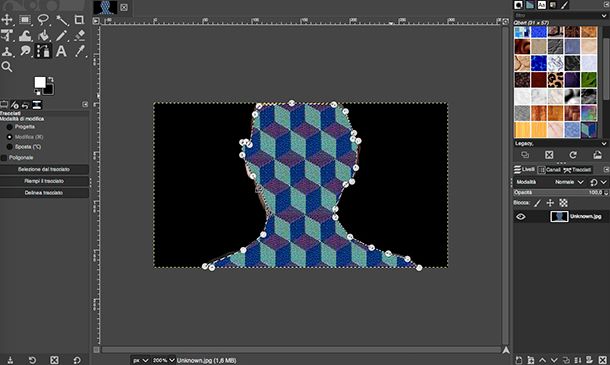
Task: Restore tool preset icon at bottom left
Action: pos(32,360)
